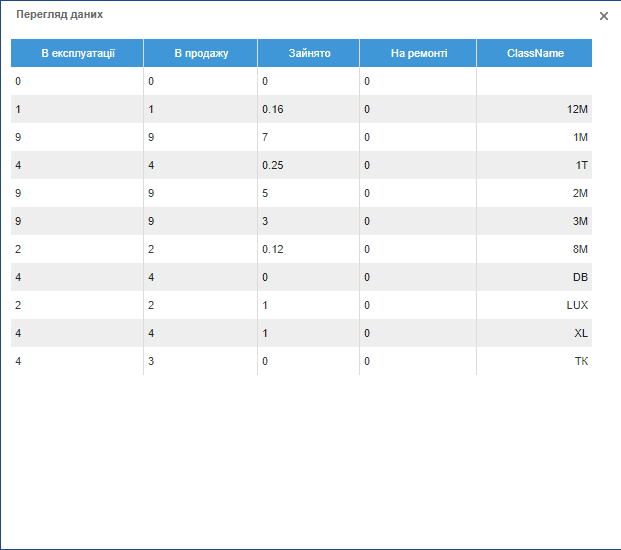Select the 8M class name cell
The height and width of the screenshot is (550, 621).
(x=580, y=249)
